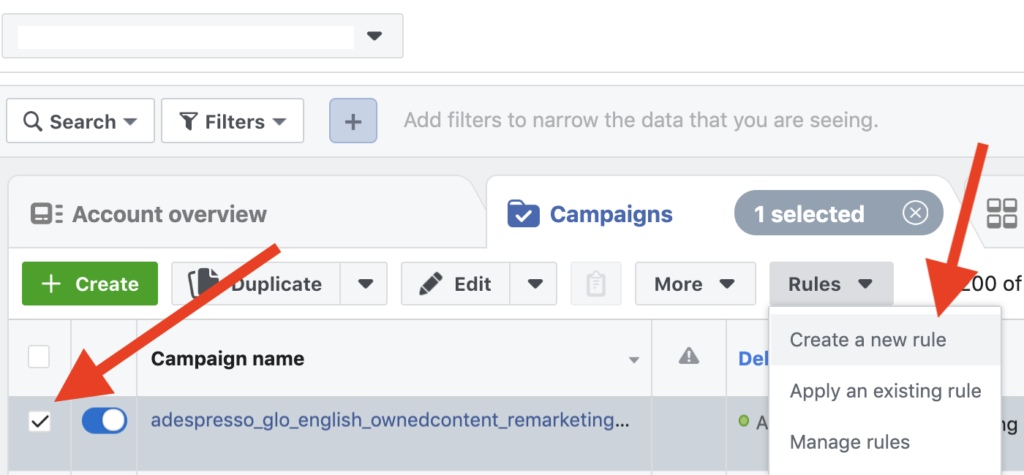Click the Duplicate button
This screenshot has height=475, width=1024.
[x=255, y=284]
